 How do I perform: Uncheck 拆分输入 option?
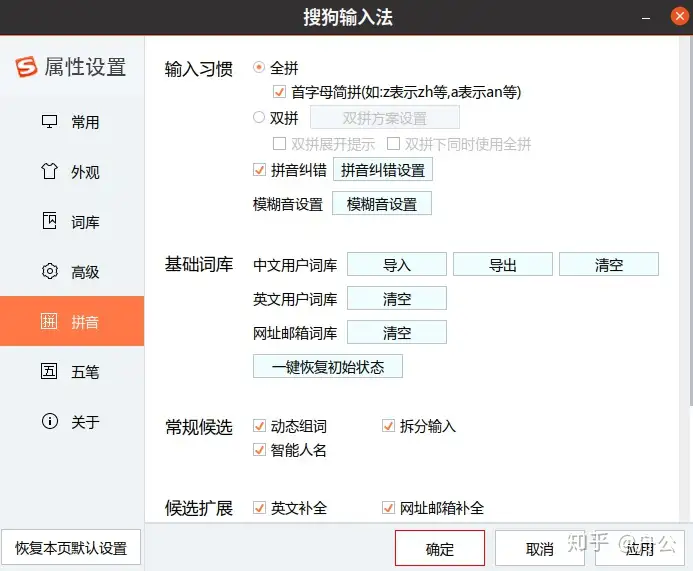388,426
